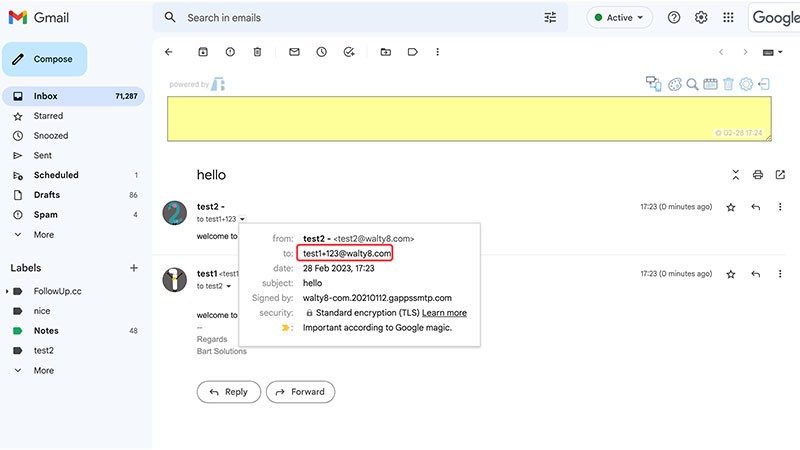Star the message from test1
The height and width of the screenshot is (450, 800).
pos(731,274)
